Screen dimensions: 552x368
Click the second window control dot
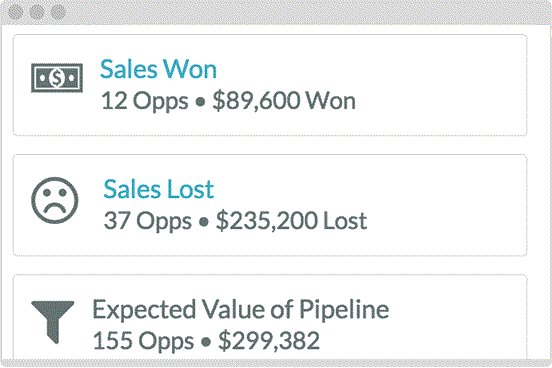pyautogui.click(x=37, y=12)
